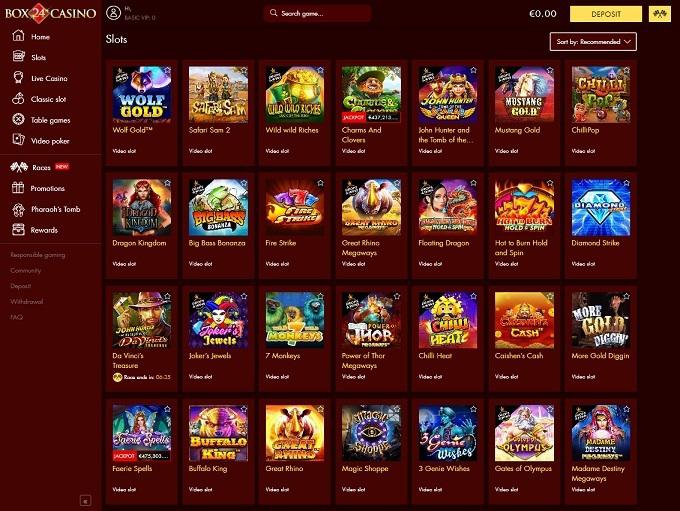Open the Responsible gaming link
Viewport: 680px width, 511px height.
38,255
